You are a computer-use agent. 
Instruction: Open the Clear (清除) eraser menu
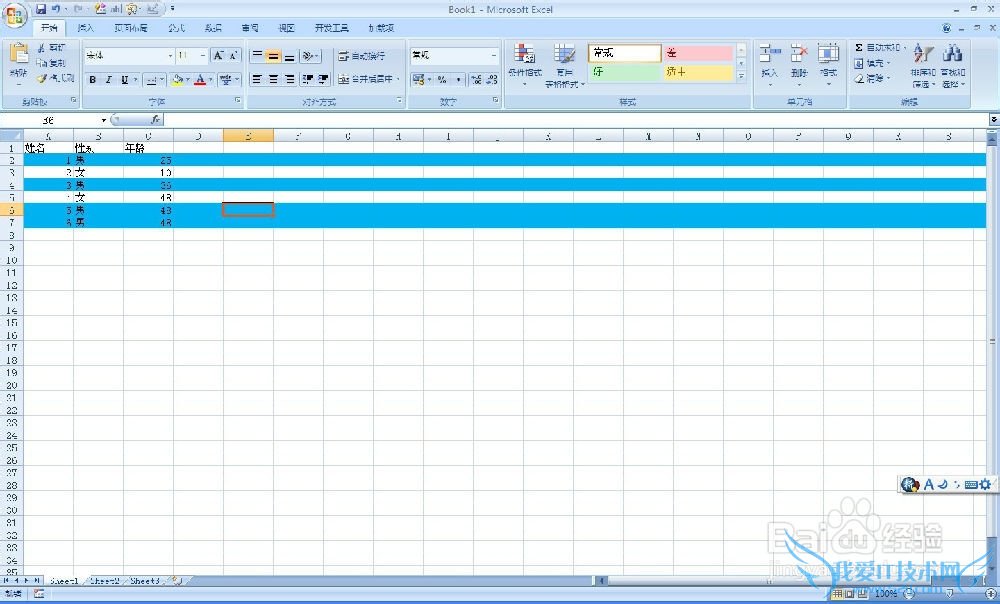(872, 78)
